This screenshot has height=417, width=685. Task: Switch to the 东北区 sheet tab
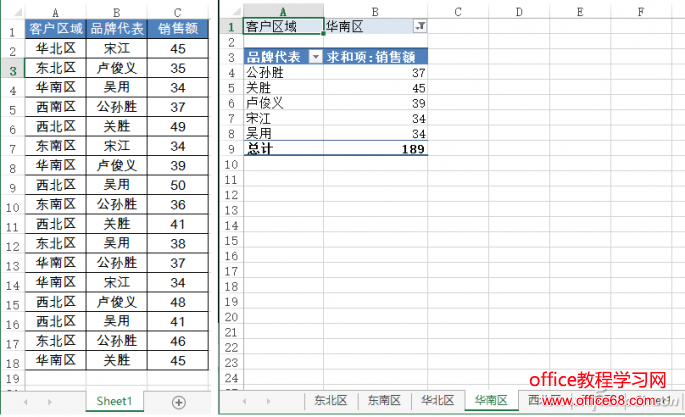(330, 400)
